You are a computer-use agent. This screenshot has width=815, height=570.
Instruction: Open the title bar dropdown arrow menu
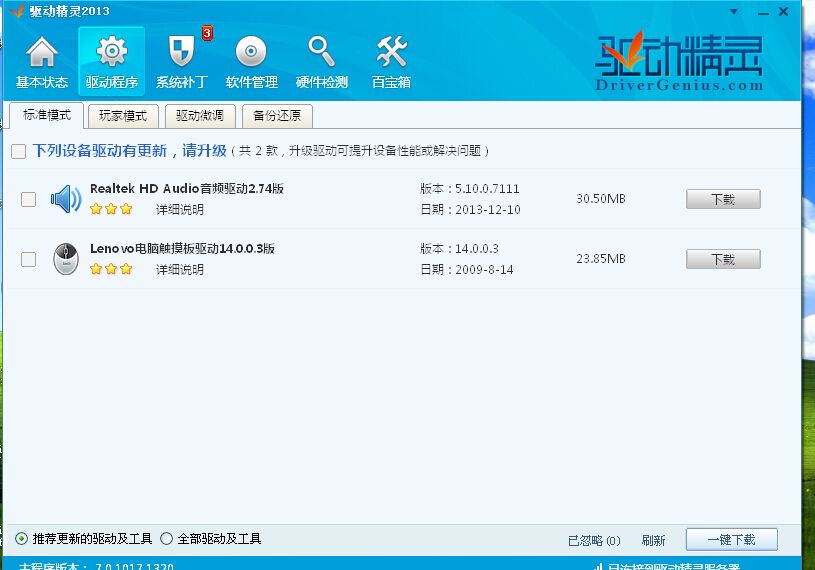tap(734, 11)
